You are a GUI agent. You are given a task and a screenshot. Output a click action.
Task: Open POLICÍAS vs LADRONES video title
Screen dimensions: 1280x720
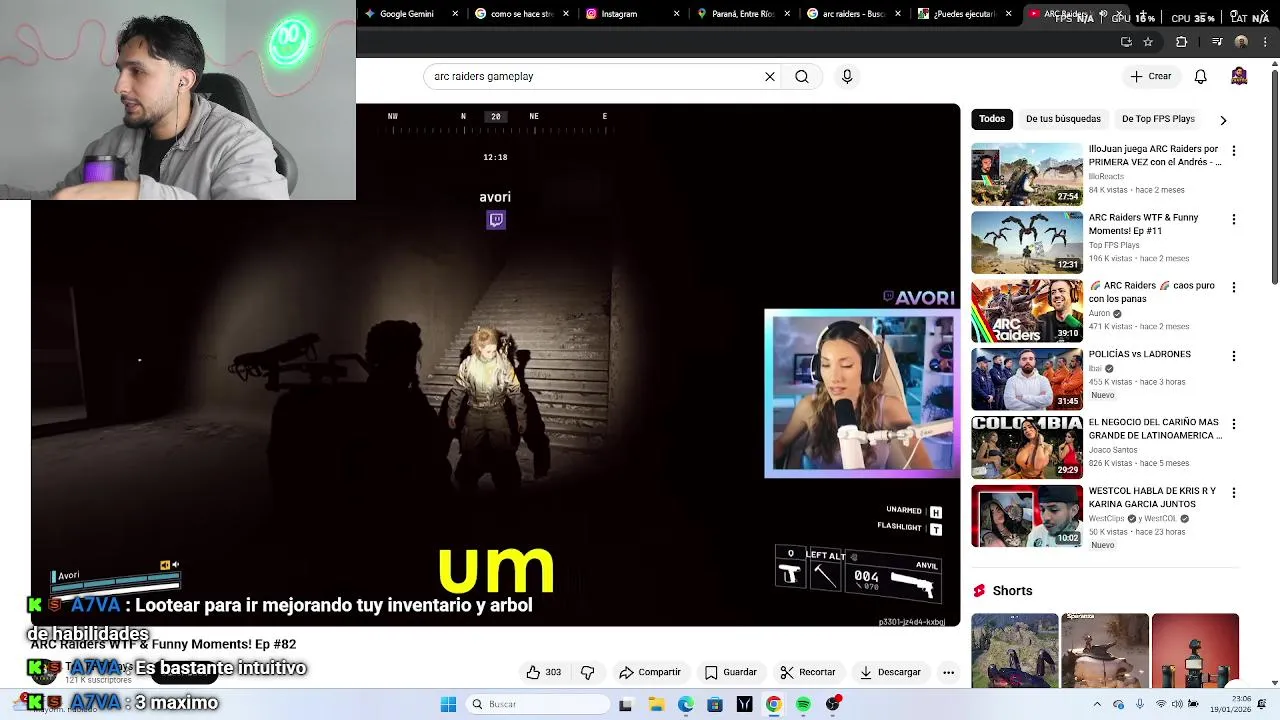tap(1139, 354)
